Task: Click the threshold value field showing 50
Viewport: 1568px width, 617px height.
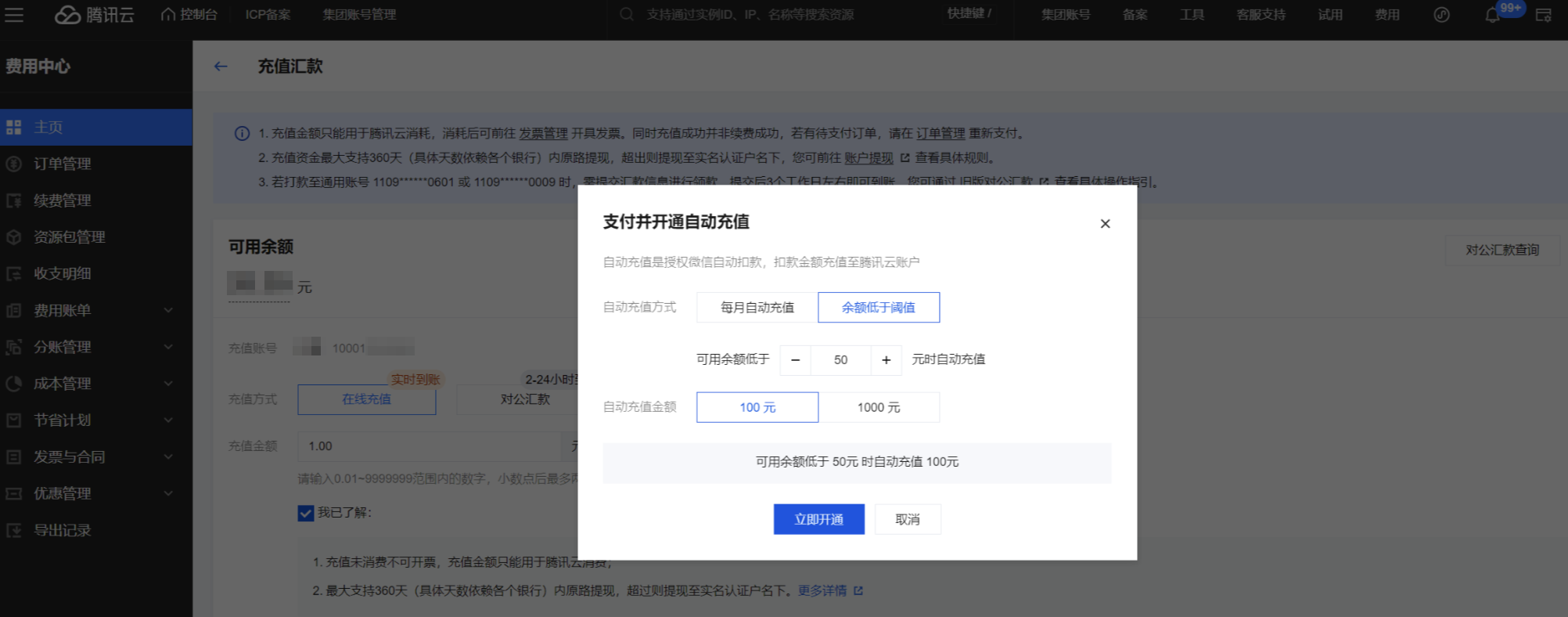Action: (841, 360)
